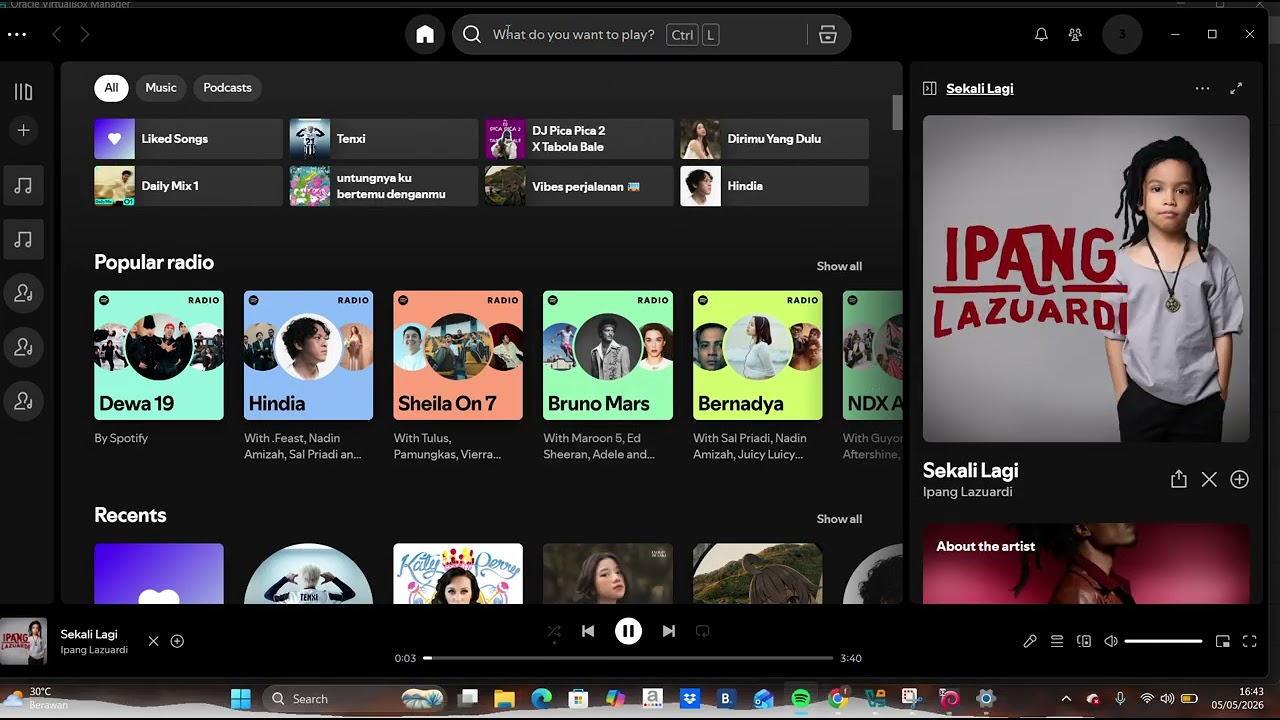Add Sekali Lagi via plus in Now Playing panel
Screen dimensions: 1280x720
point(1239,480)
